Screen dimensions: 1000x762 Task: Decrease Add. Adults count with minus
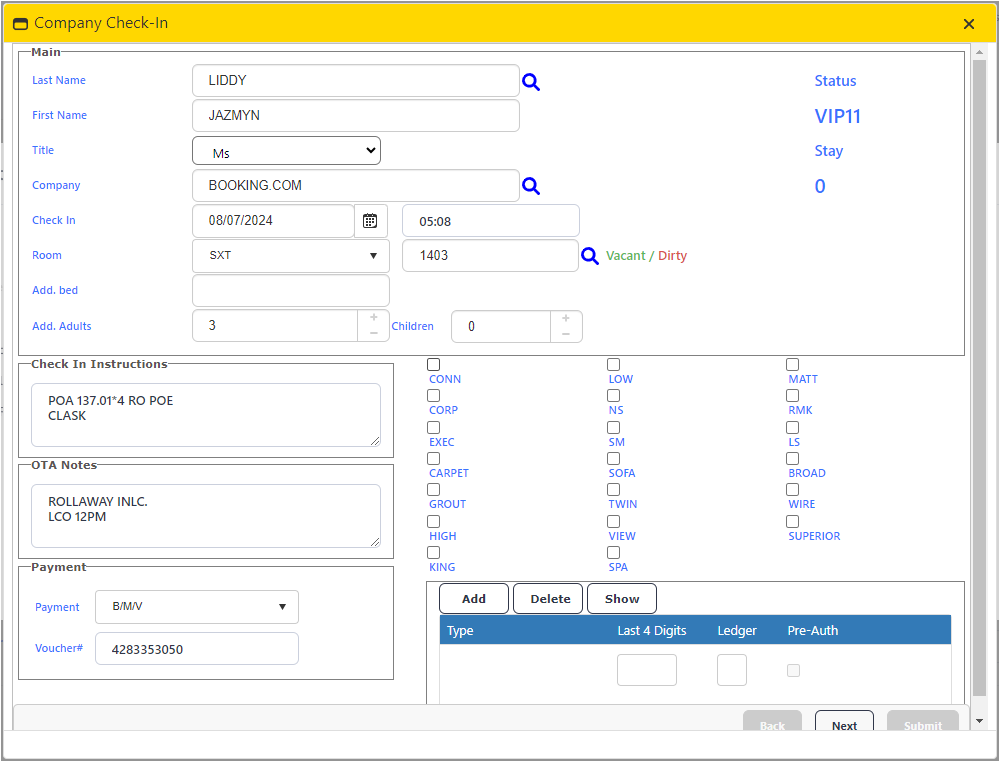[x=374, y=333]
